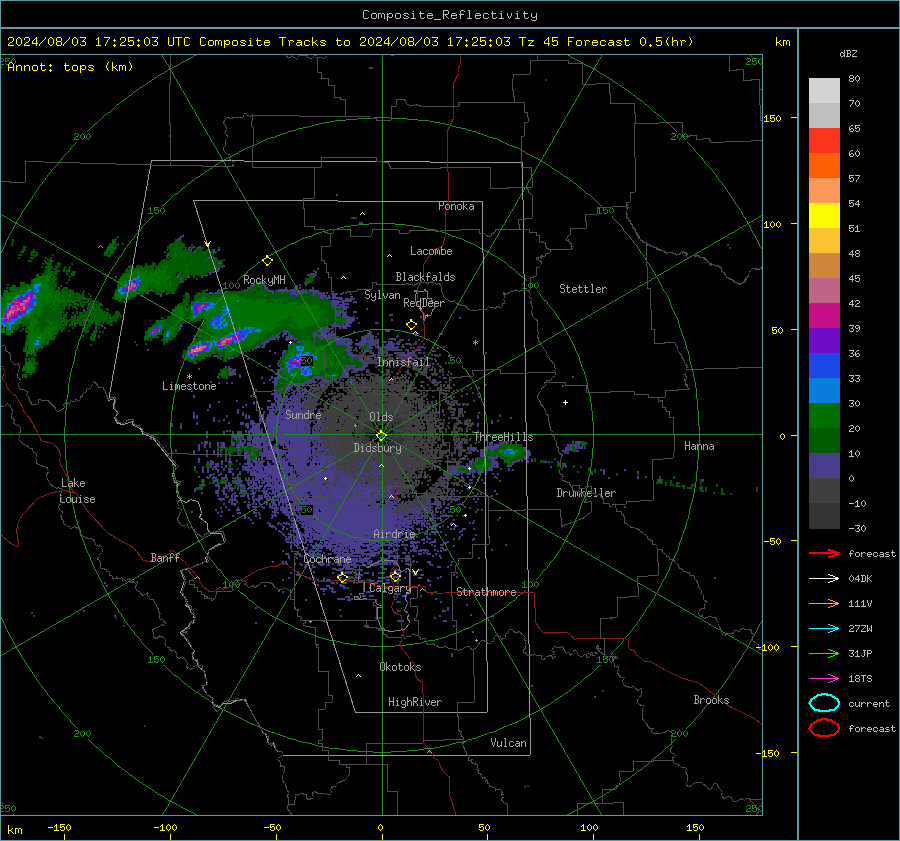Click the red forecast arrow in legend
The height and width of the screenshot is (841, 900).
pos(824,553)
